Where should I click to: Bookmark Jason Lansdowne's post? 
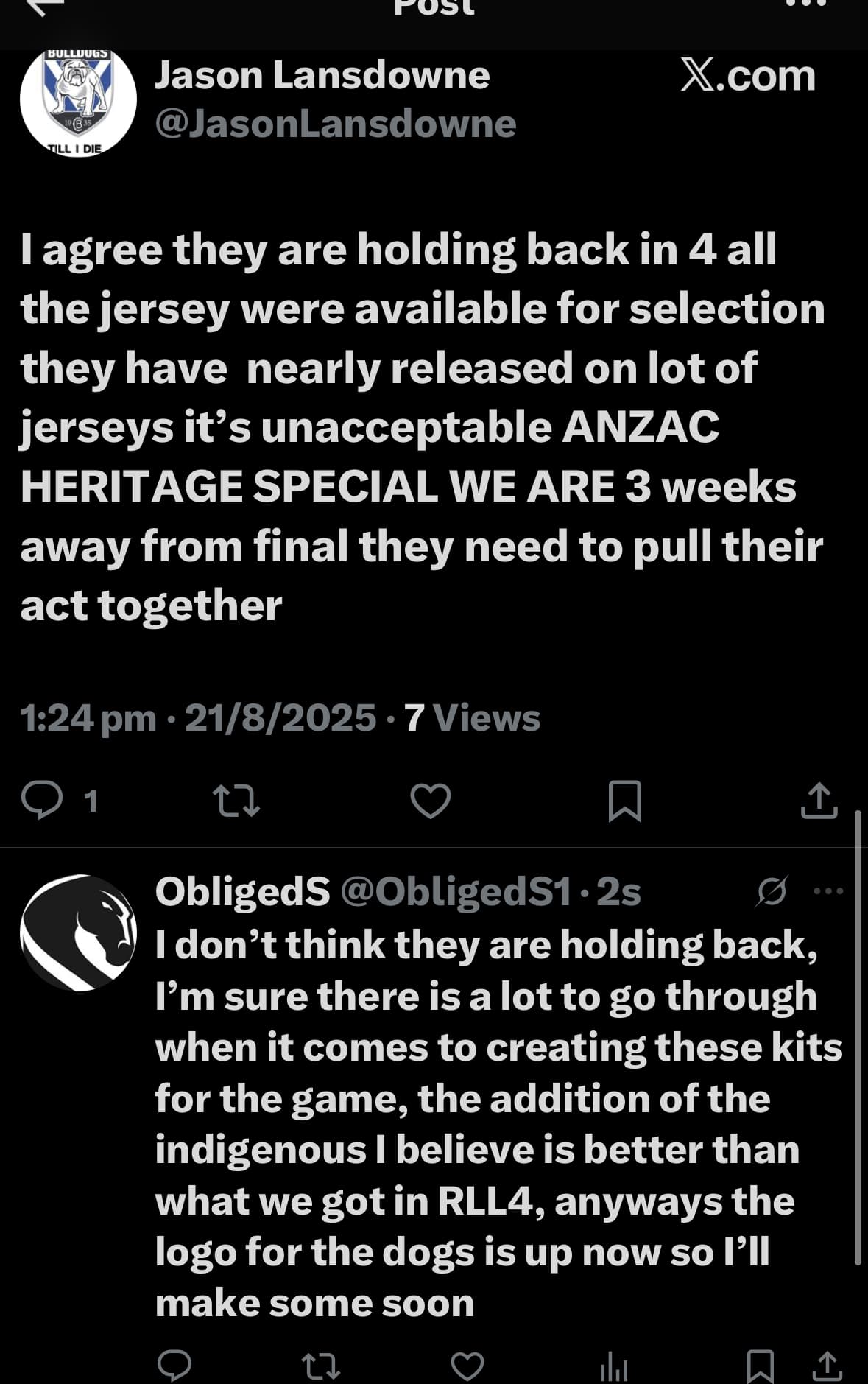[625, 801]
